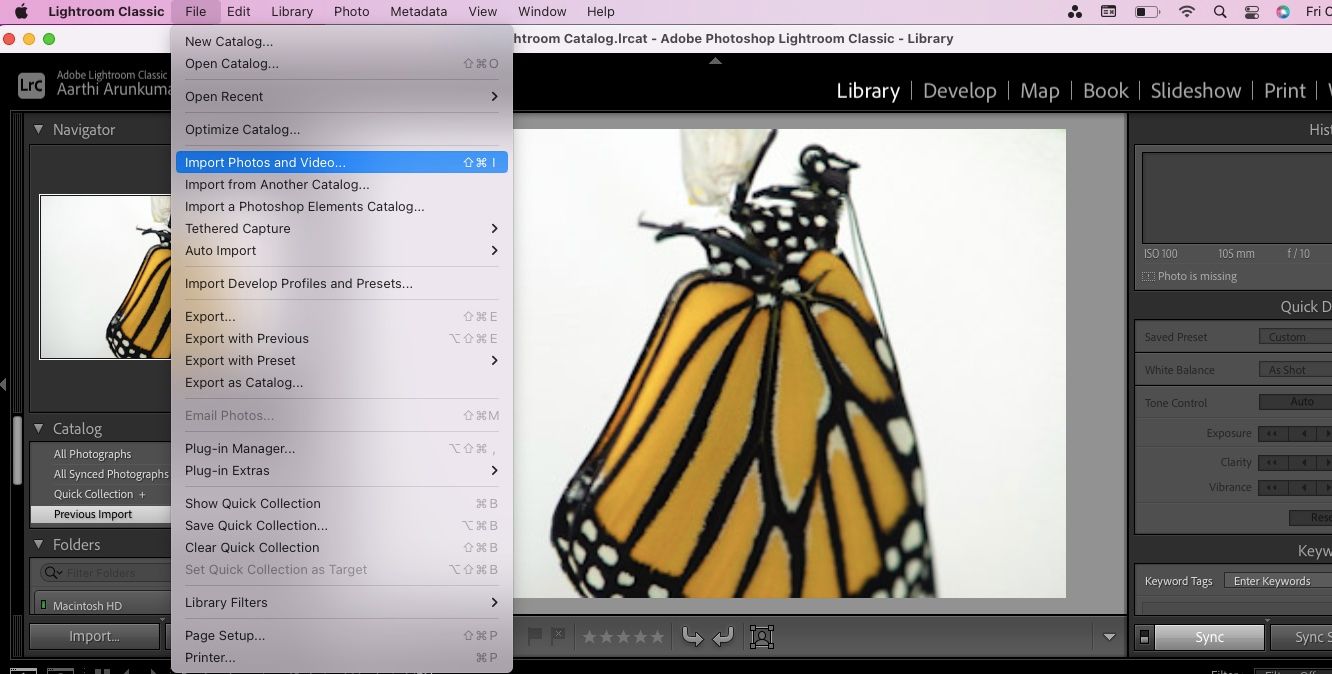Rotate the photo counterclockwise
Image resolution: width=1332 pixels, height=674 pixels.
pos(693,636)
